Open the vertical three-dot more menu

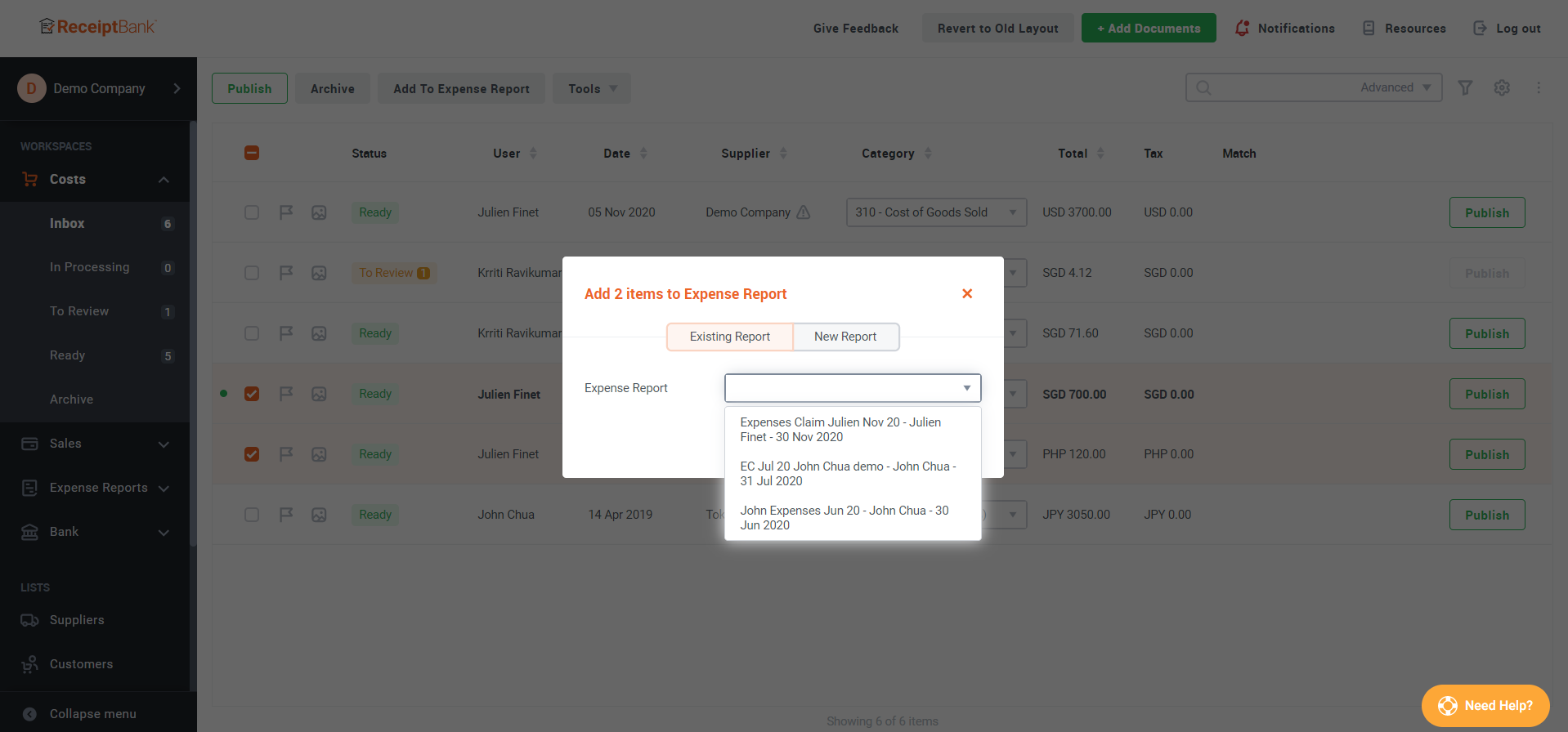pyautogui.click(x=1539, y=87)
